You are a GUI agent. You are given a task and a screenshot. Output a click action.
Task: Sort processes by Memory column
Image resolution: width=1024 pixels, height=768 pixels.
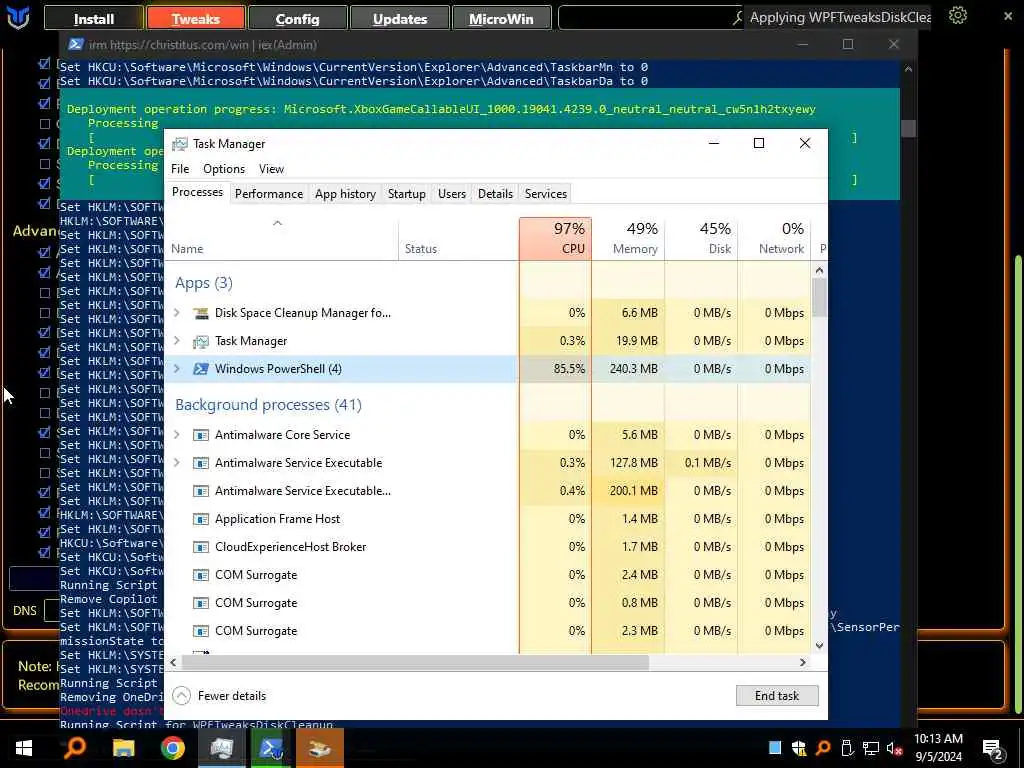coord(628,239)
